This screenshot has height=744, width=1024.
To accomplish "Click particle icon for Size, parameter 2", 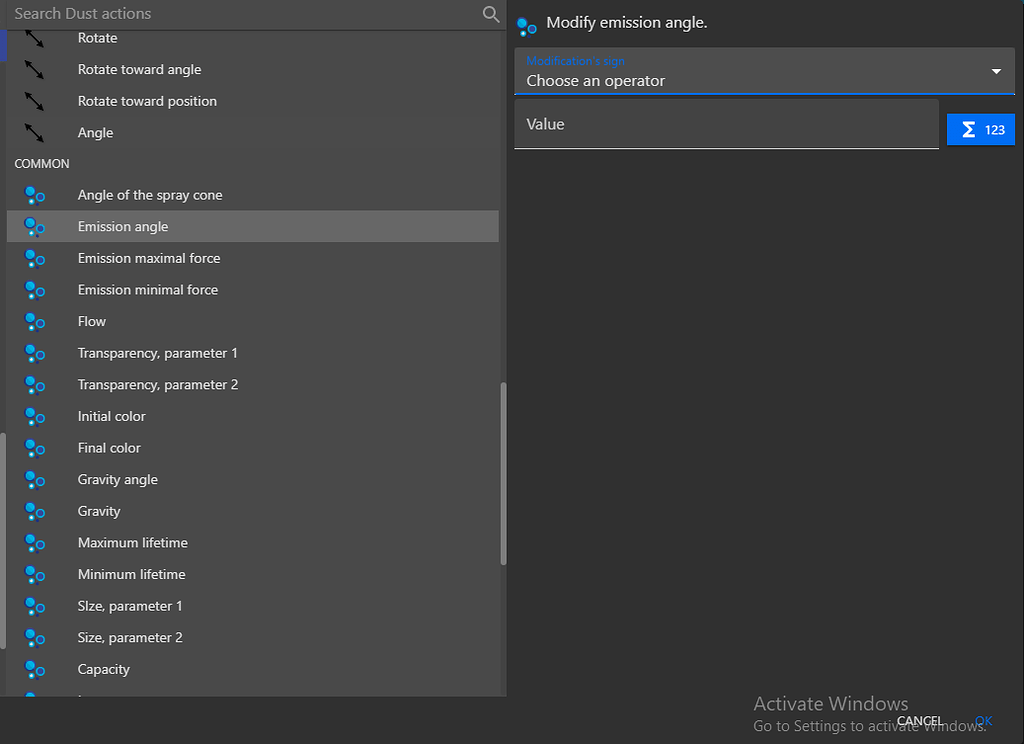I will pos(34,638).
